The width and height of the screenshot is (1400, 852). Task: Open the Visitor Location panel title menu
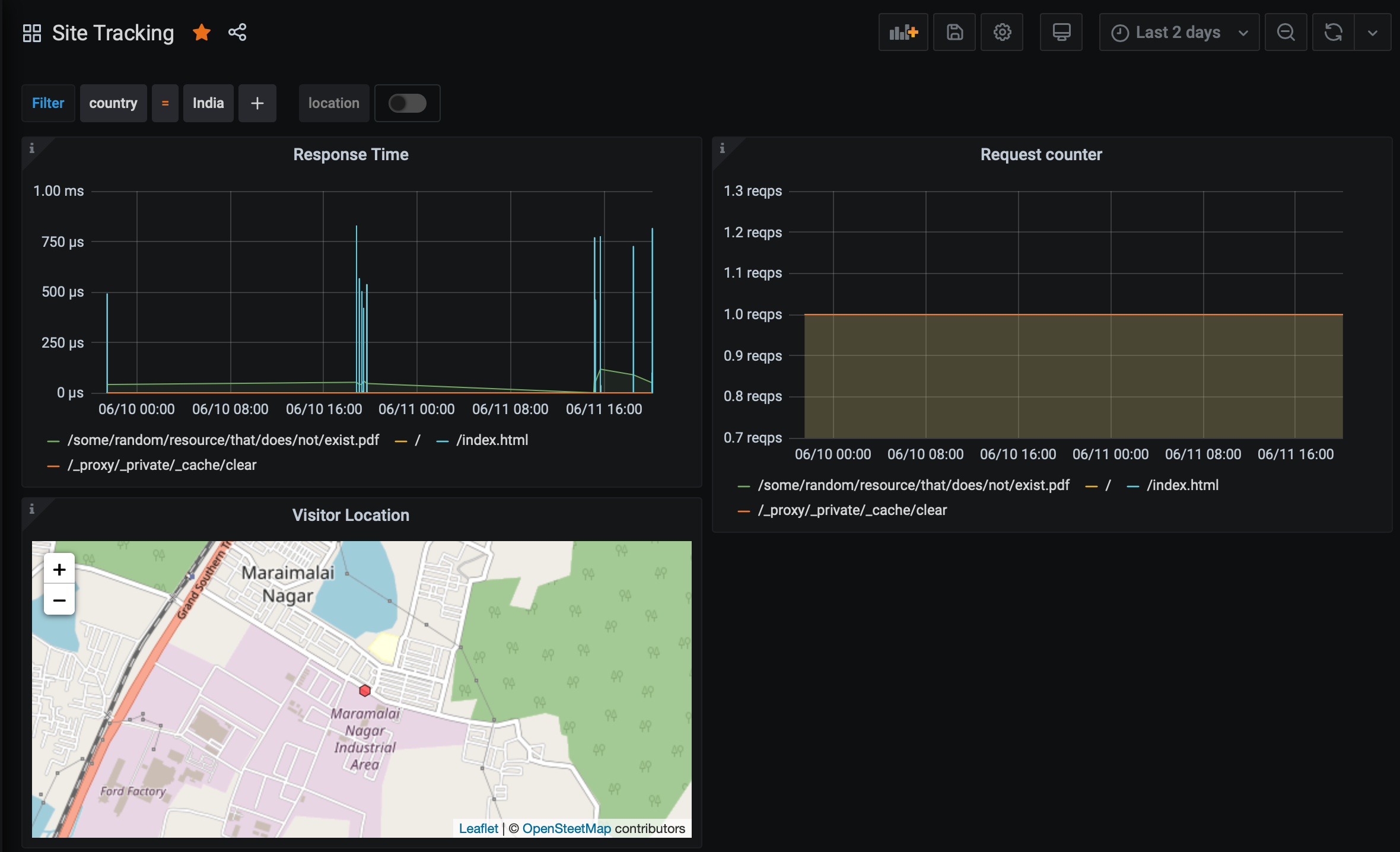(x=351, y=515)
